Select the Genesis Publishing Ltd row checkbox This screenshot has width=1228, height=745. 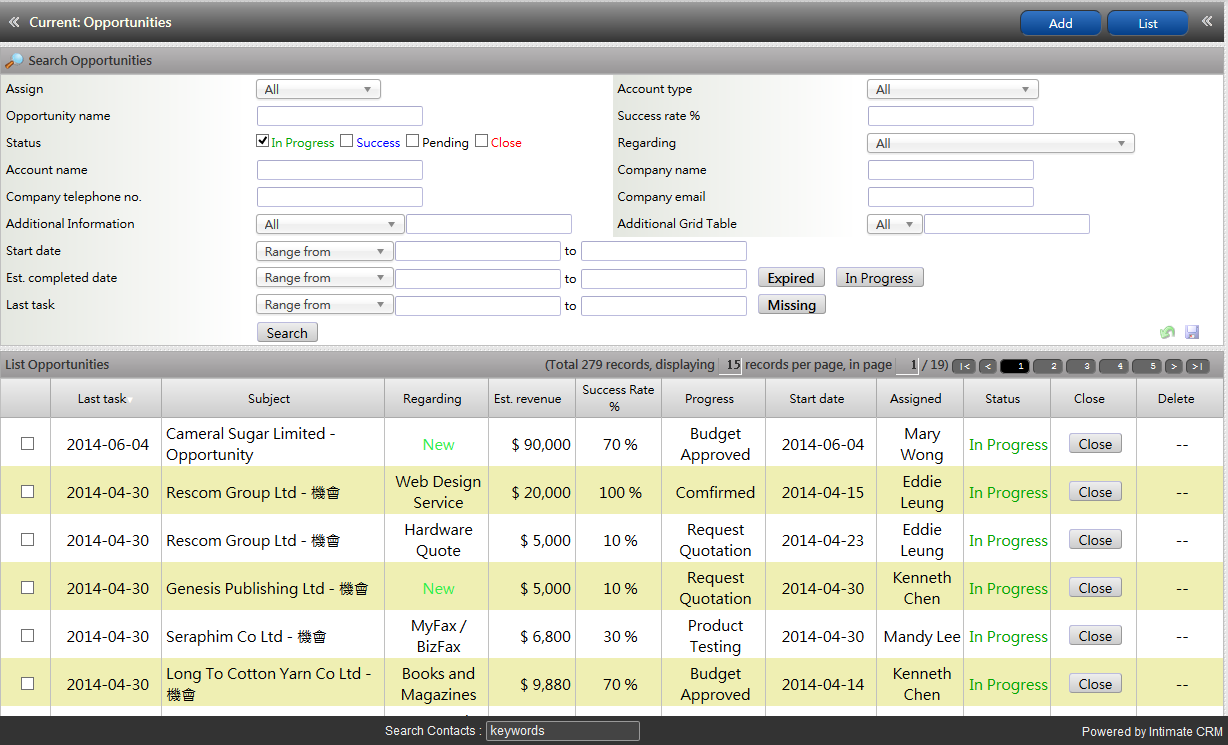click(28, 587)
